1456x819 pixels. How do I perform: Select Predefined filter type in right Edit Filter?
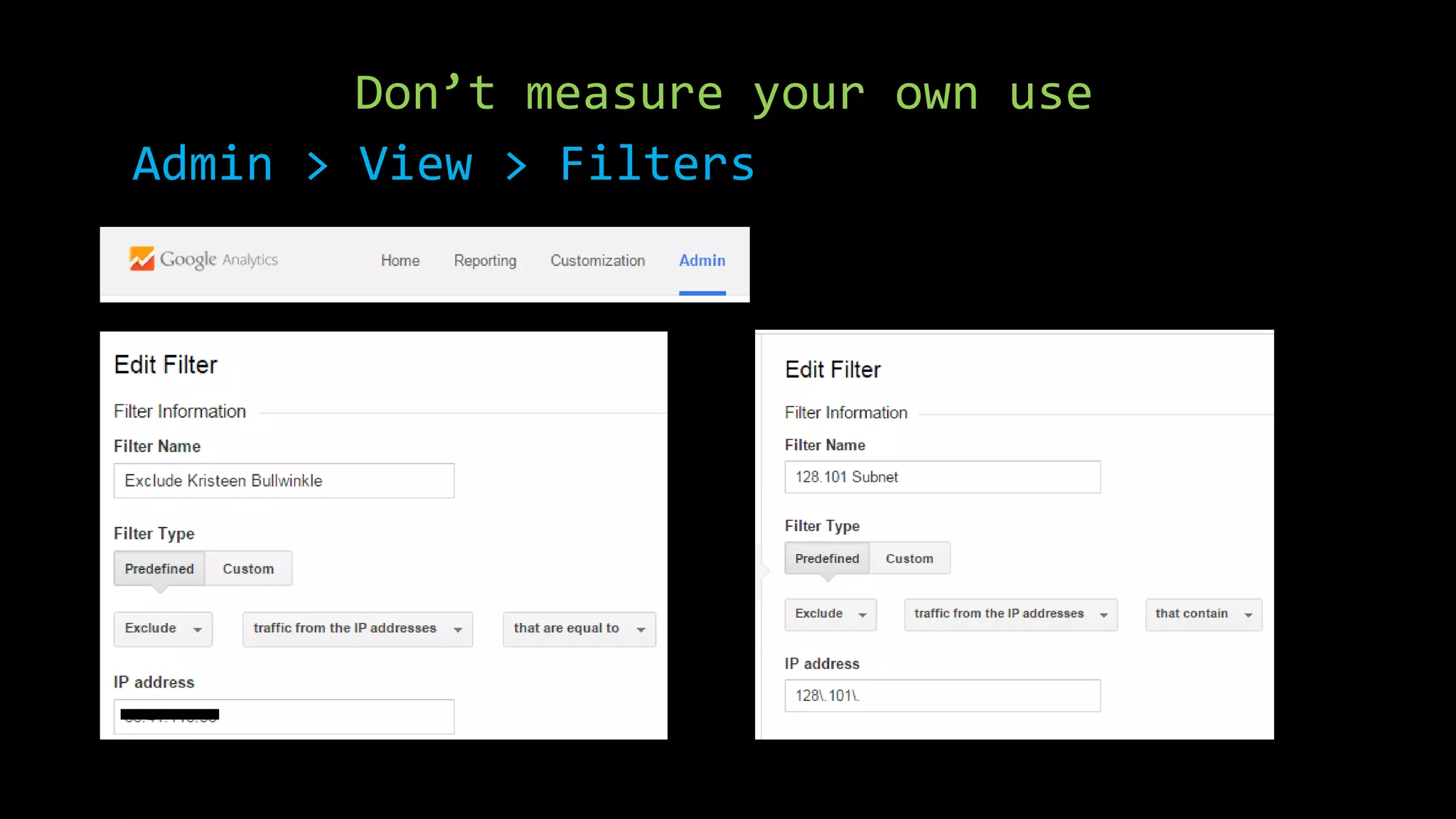[828, 559]
